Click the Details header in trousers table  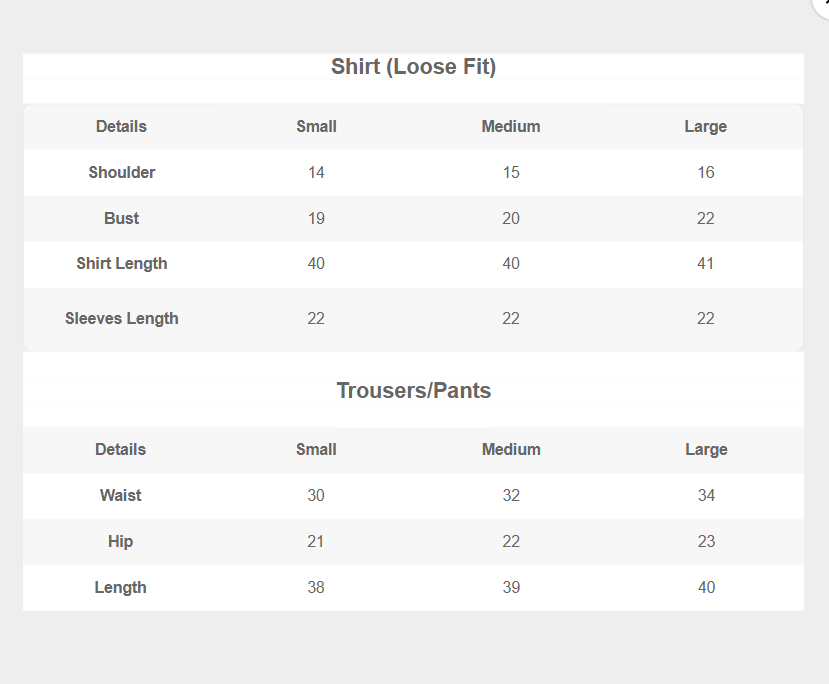pos(121,450)
